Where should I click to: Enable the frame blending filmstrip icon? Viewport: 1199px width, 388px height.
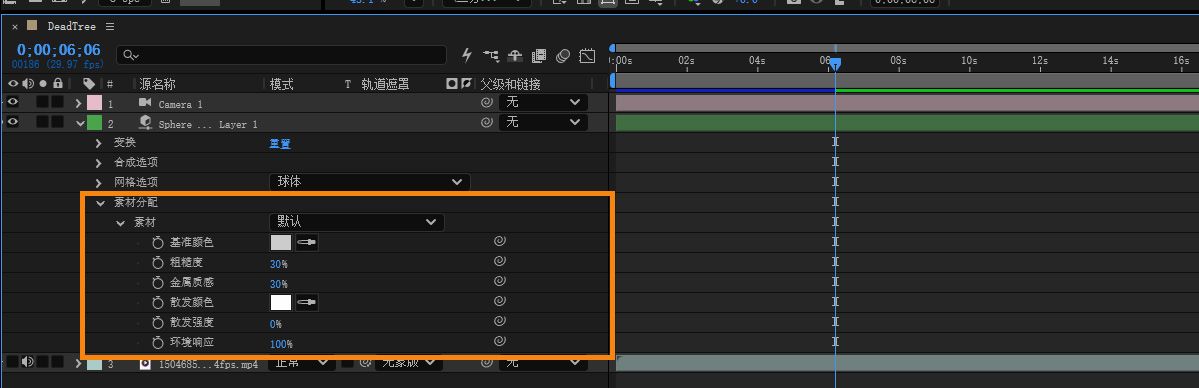coord(539,55)
